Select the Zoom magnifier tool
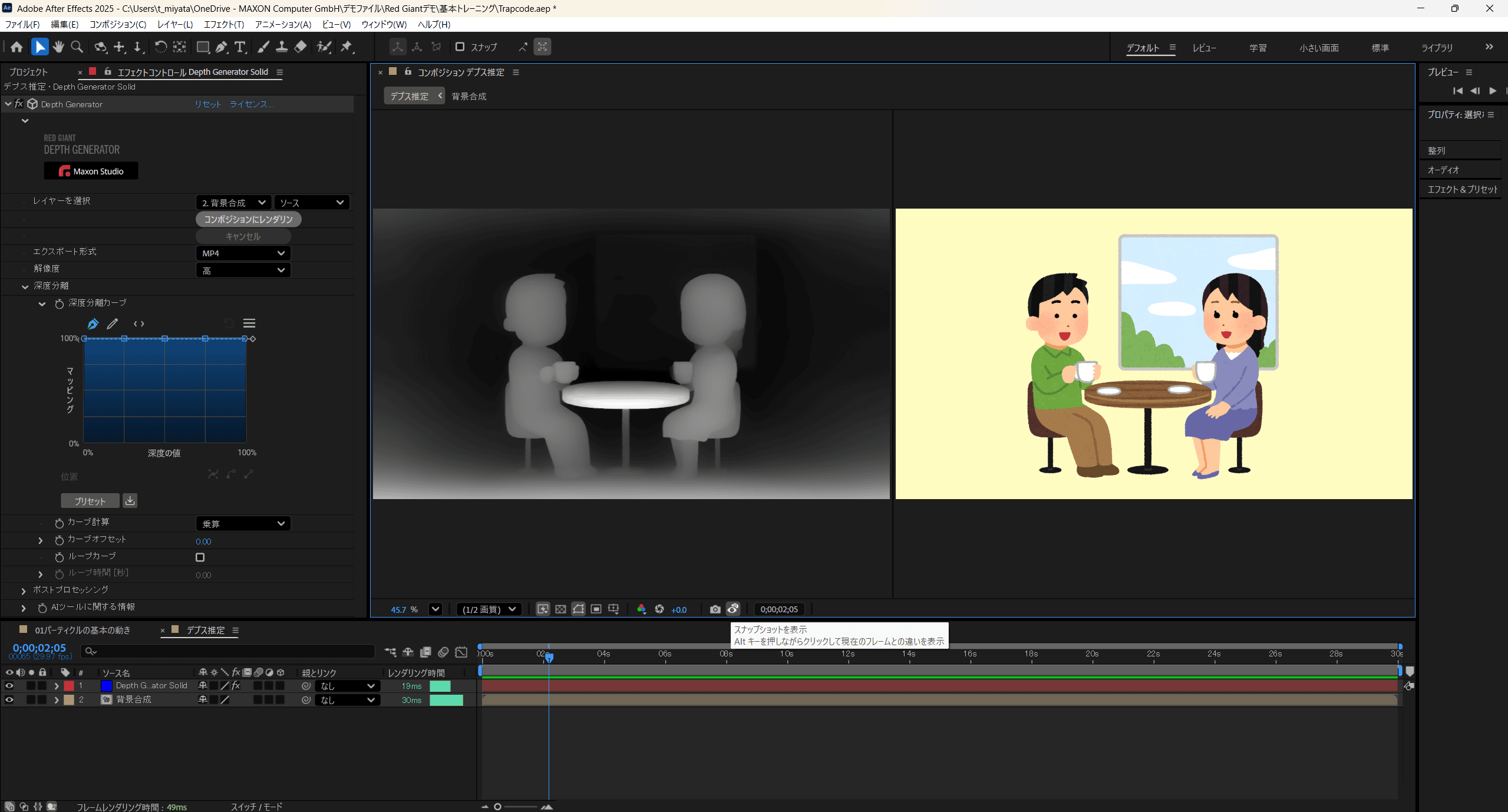 [77, 47]
